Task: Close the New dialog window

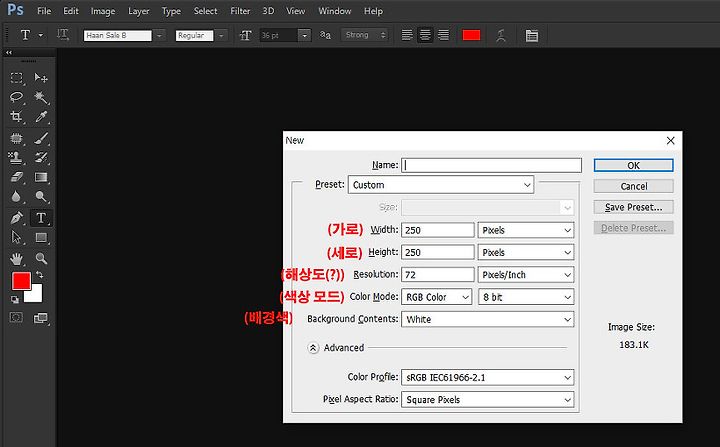Action: (670, 141)
